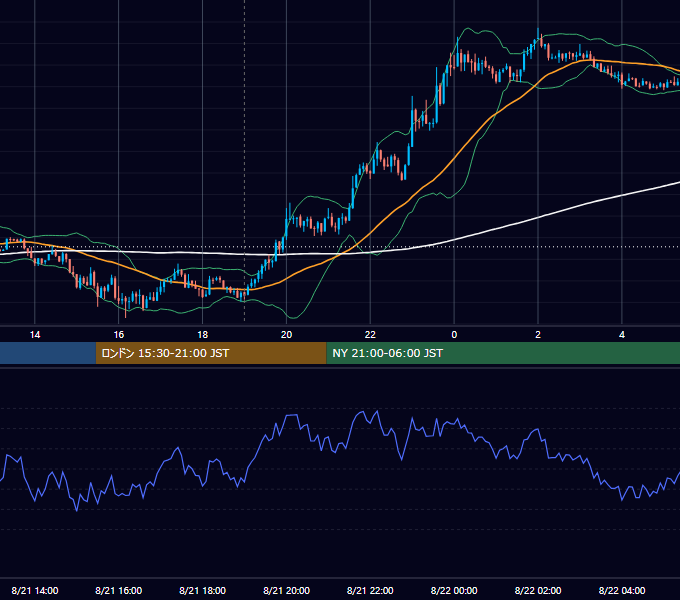
Task: Click the 8/22 00:00 time label
Action: 454,590
